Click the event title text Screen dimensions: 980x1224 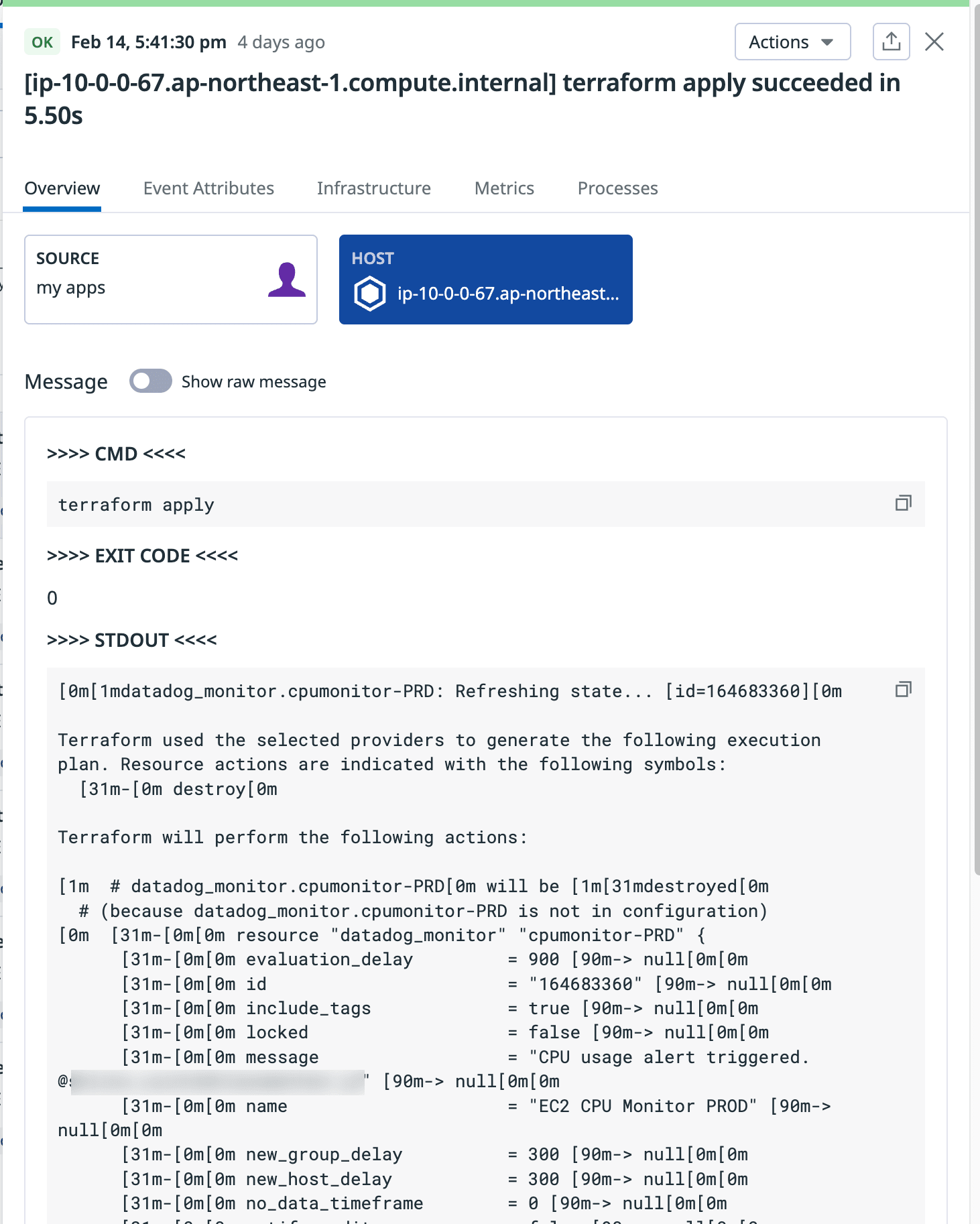463,99
